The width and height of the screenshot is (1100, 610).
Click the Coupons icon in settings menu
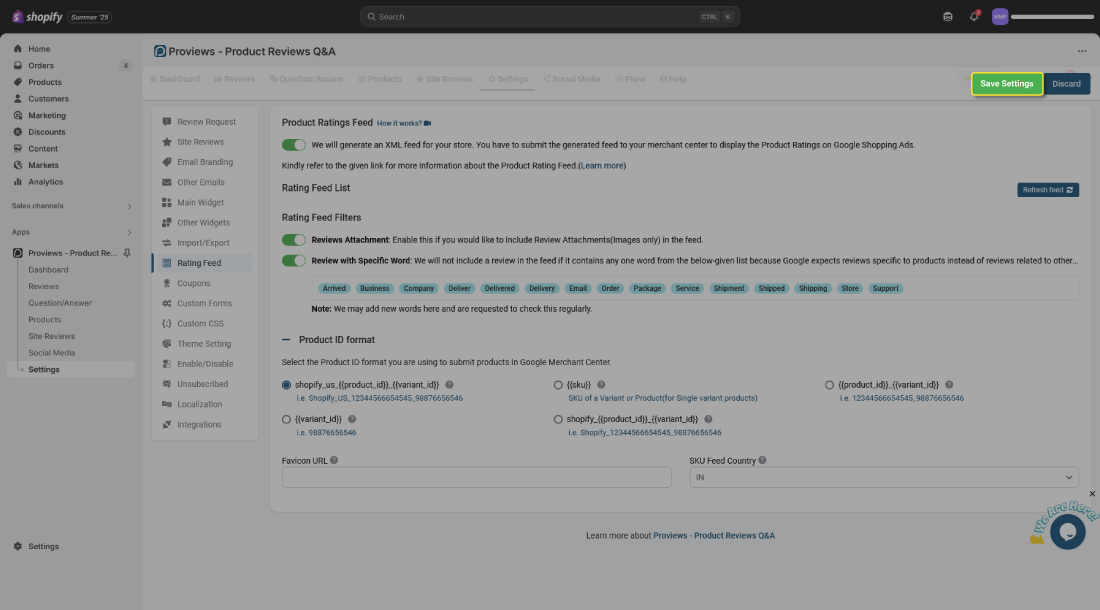click(x=167, y=283)
